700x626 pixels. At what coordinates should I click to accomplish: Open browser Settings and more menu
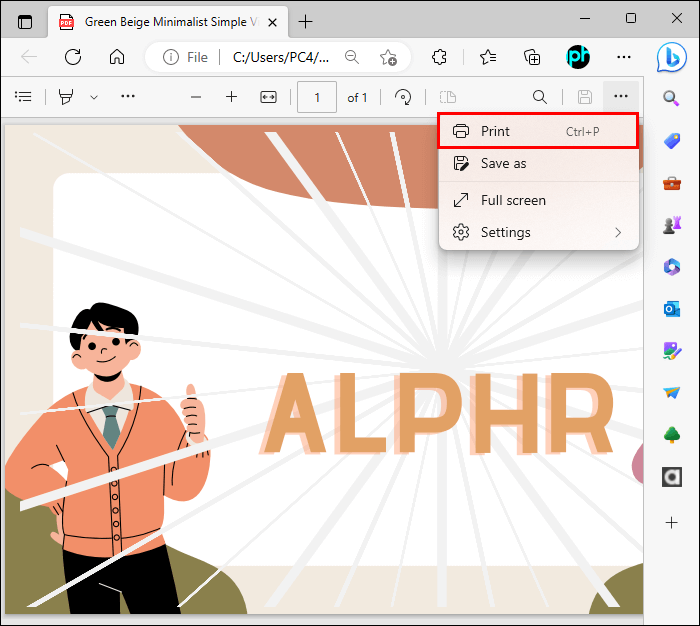[624, 57]
